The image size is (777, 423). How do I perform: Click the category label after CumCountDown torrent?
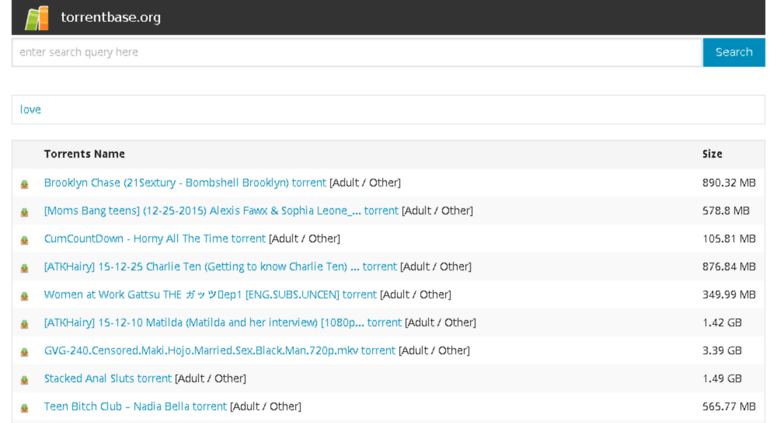(304, 239)
